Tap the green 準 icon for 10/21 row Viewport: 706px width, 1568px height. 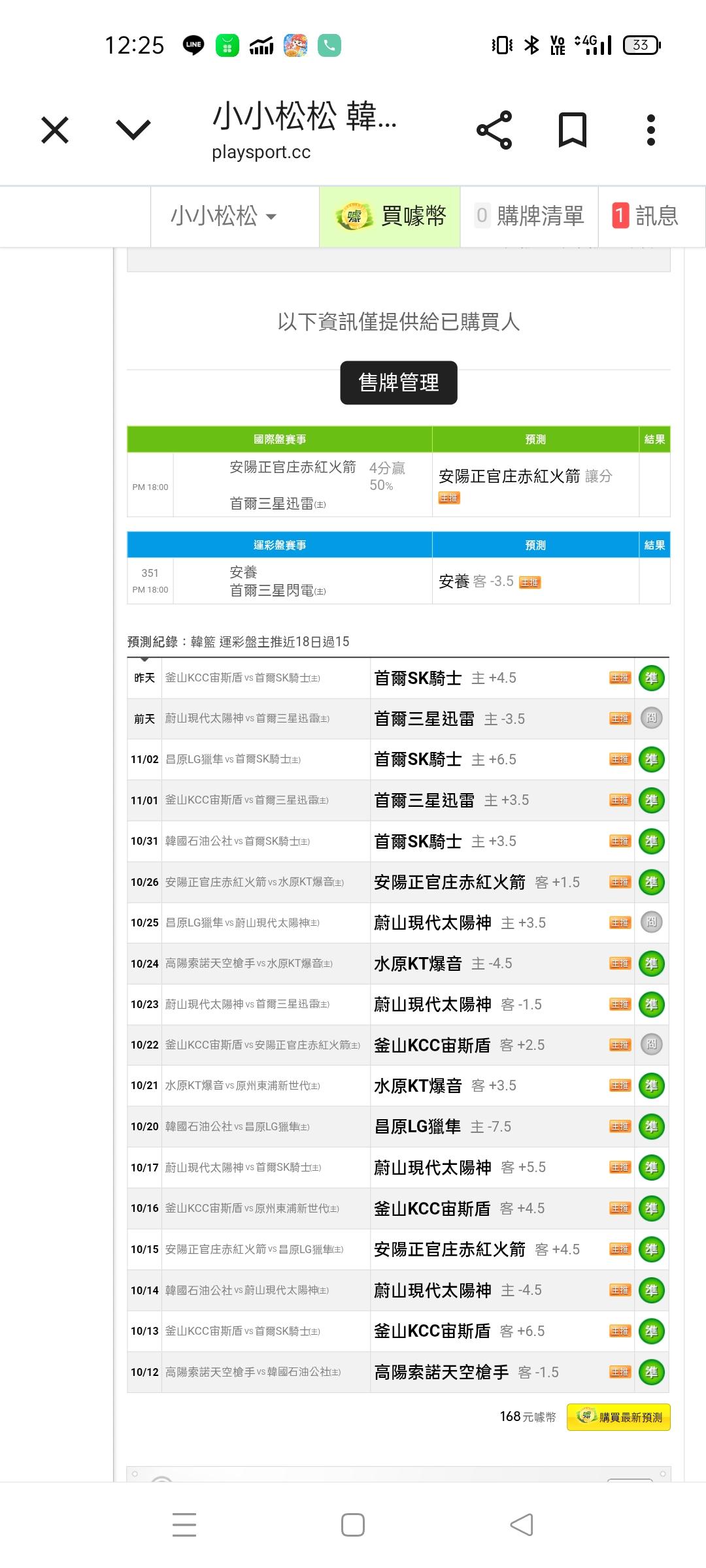coord(651,1086)
